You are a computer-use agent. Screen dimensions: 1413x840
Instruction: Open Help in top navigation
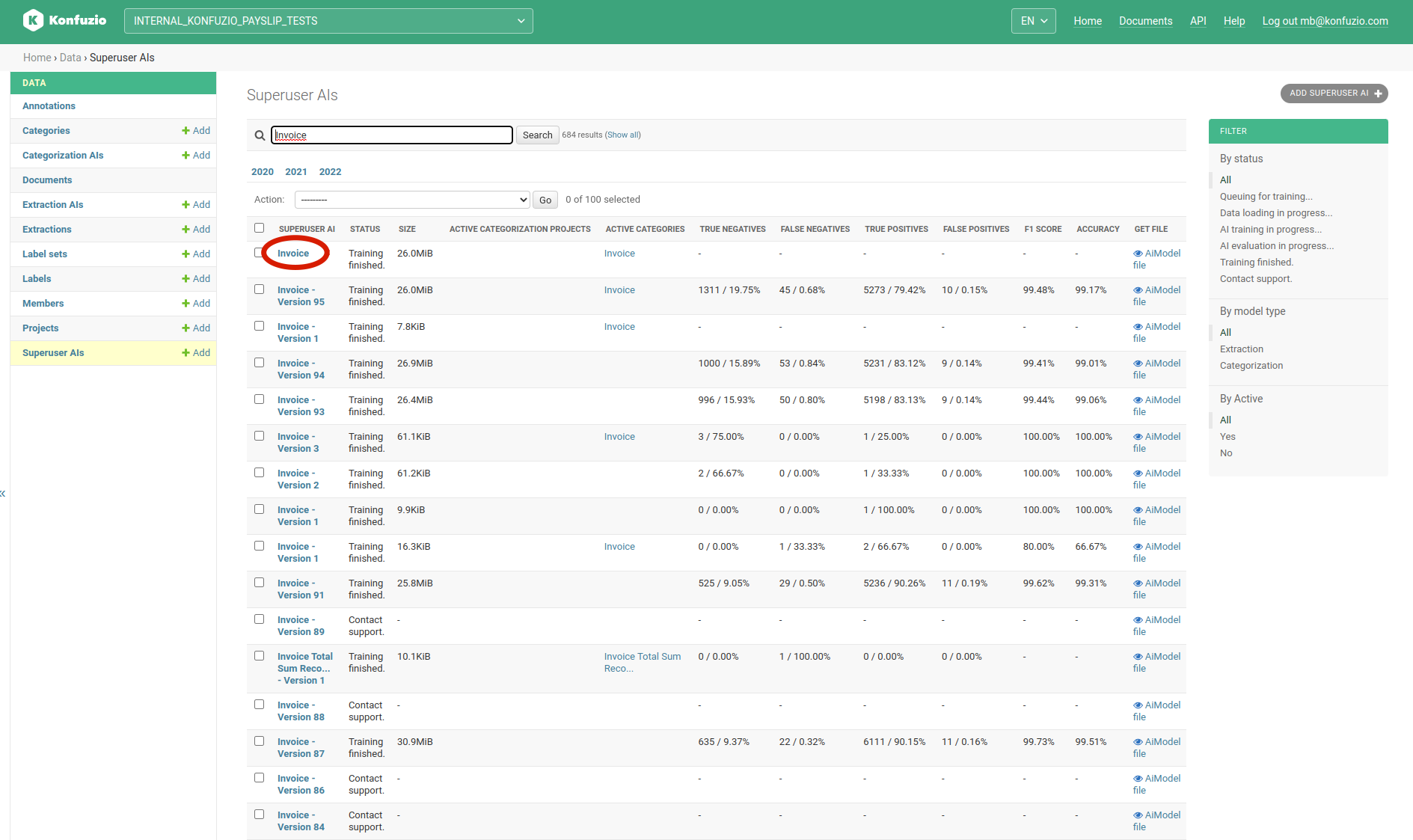click(x=1234, y=21)
